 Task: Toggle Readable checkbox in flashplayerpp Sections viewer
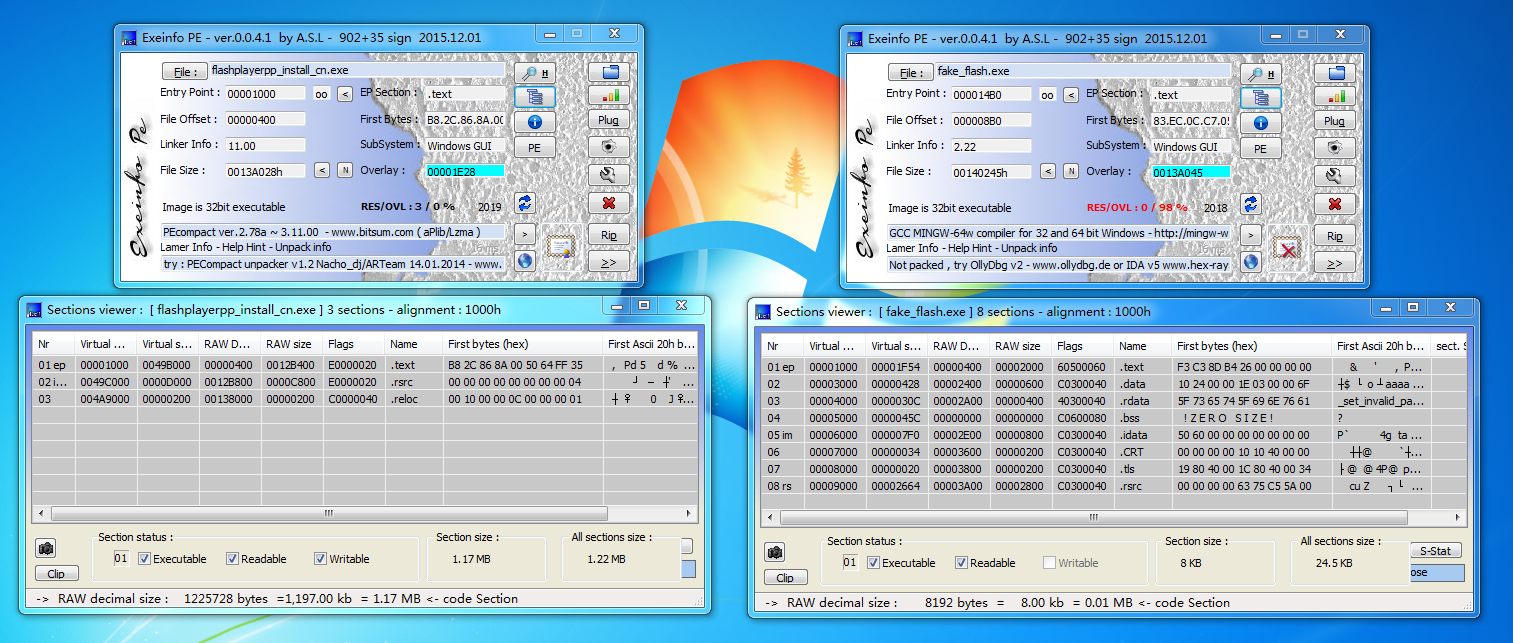pos(232,559)
